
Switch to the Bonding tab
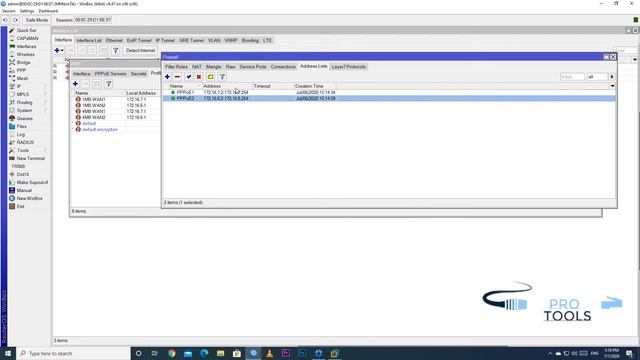click(x=250, y=40)
